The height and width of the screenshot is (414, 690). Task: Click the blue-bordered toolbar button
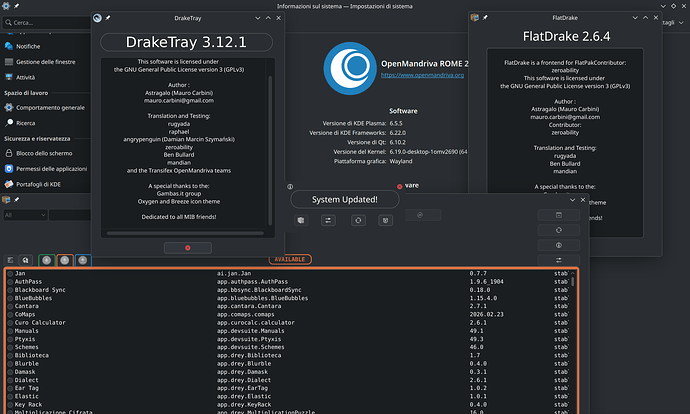tap(83, 259)
